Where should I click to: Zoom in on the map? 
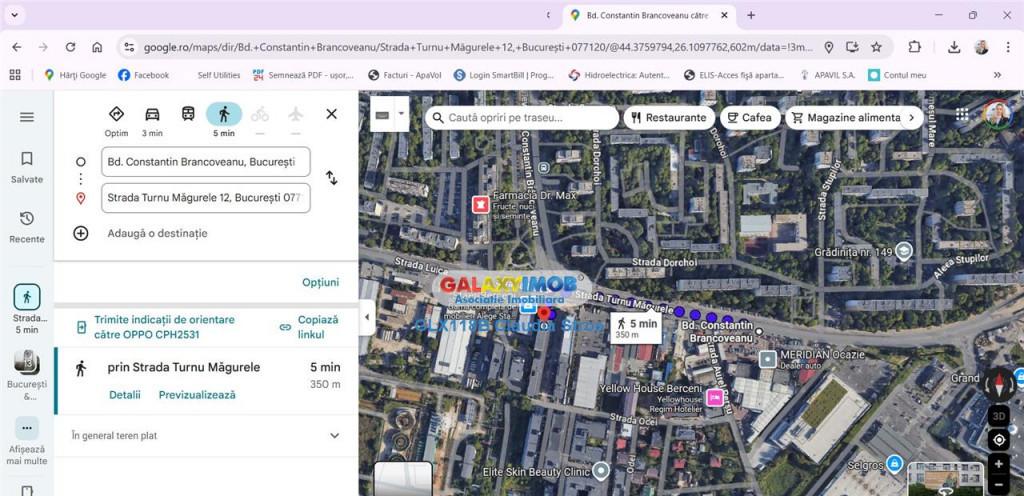pos(998,464)
